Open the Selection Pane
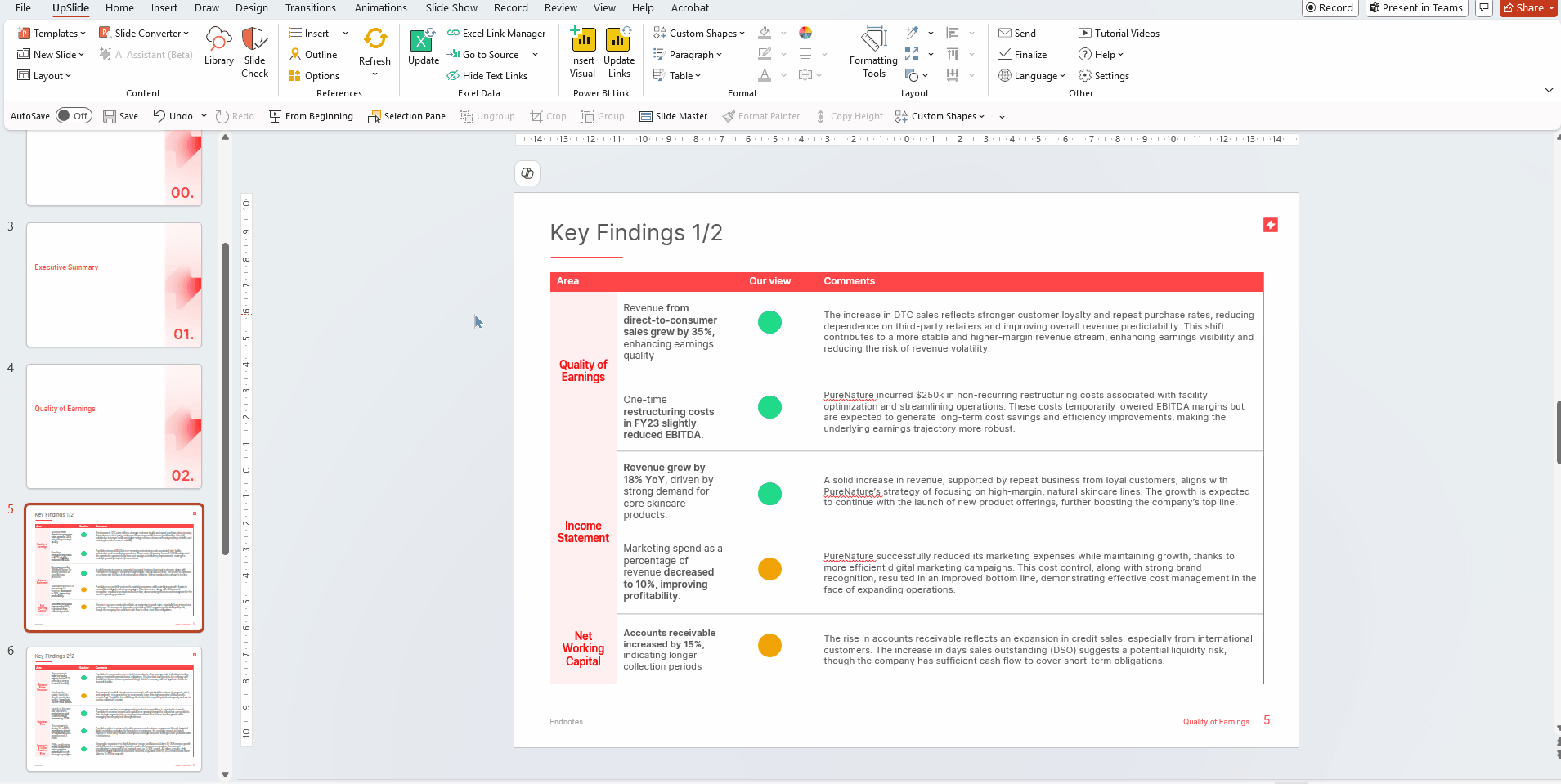This screenshot has width=1561, height=784. click(x=406, y=116)
